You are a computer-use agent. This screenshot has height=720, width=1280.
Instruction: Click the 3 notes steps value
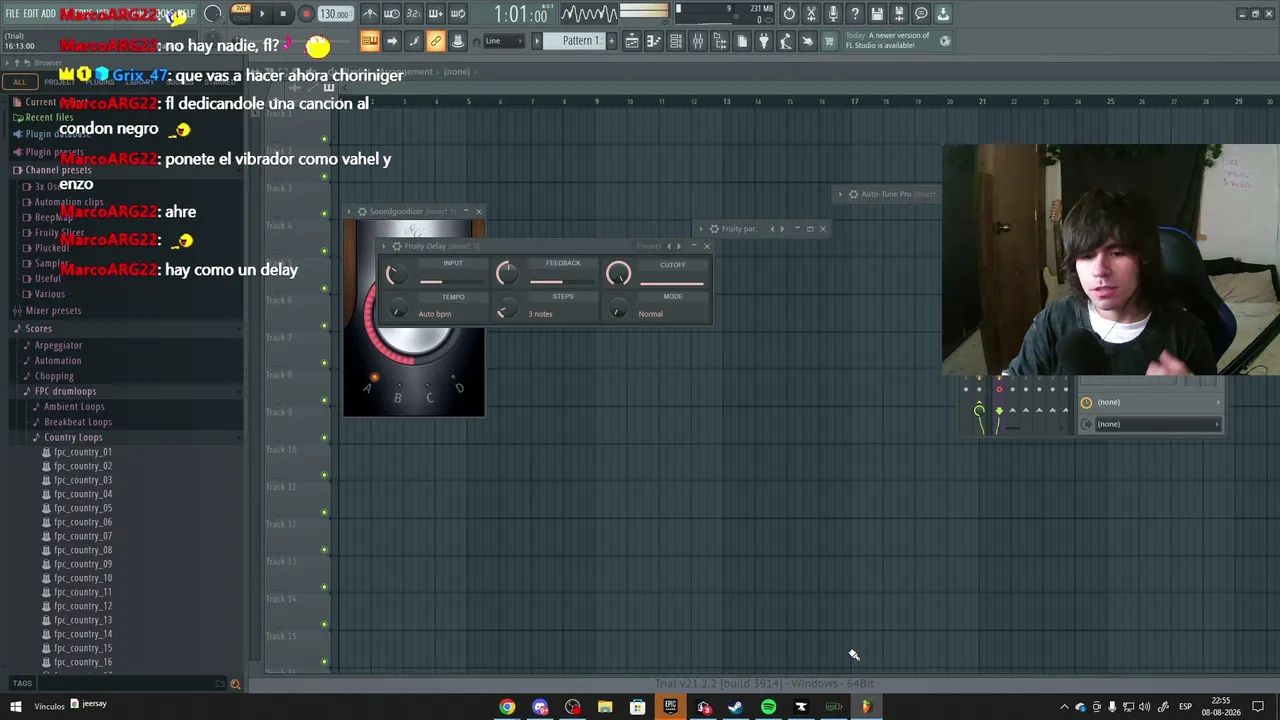[540, 314]
